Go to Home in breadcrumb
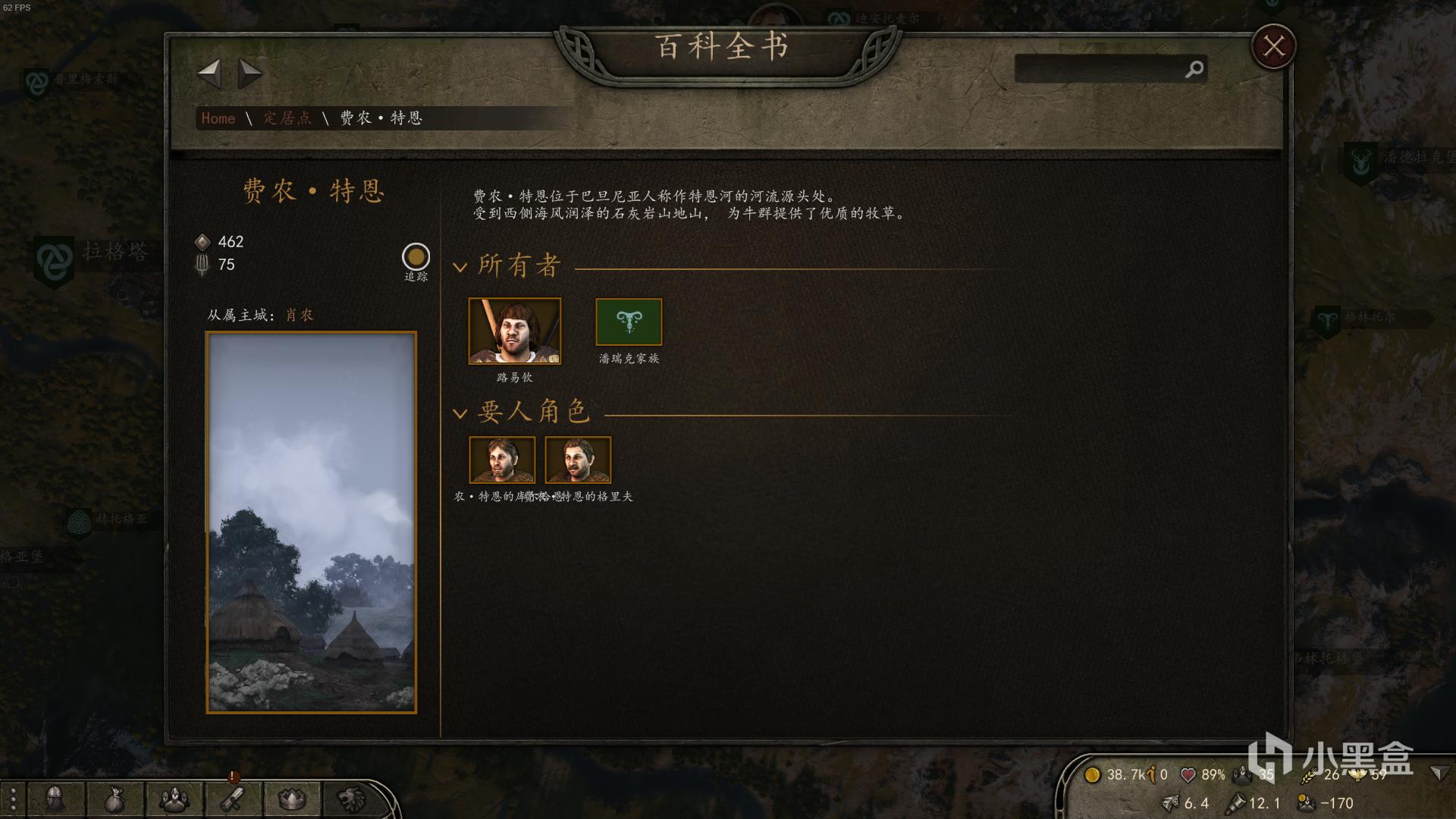The height and width of the screenshot is (819, 1456). coord(218,118)
